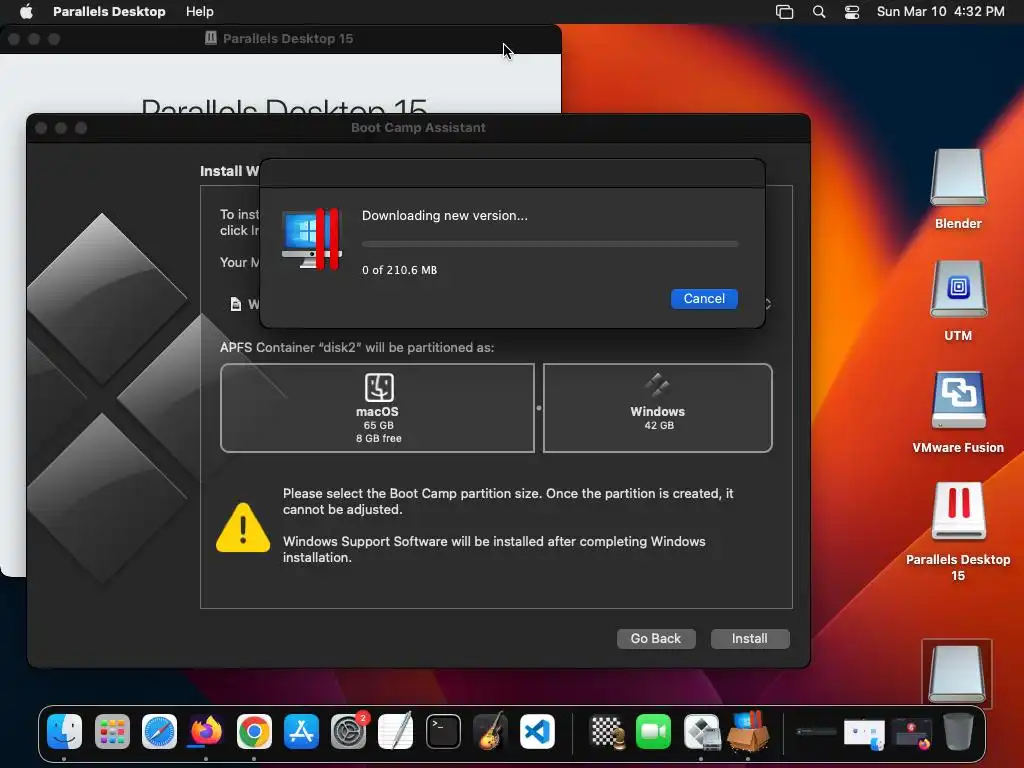Viewport: 1024px width, 768px height.
Task: Open TextEdit from the Dock
Action: (x=396, y=731)
